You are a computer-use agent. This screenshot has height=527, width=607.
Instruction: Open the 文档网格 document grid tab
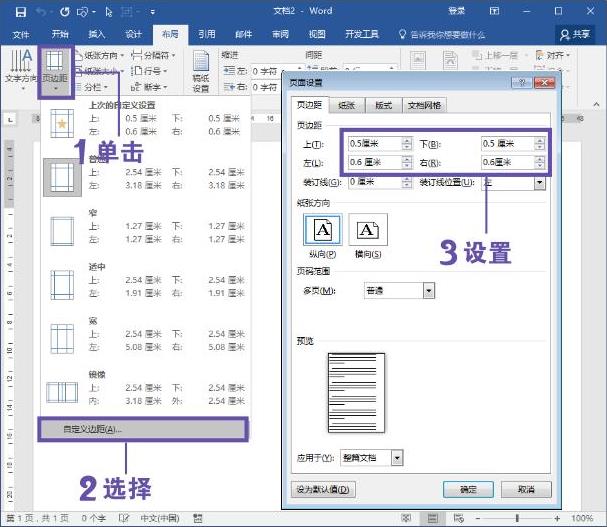click(x=424, y=105)
